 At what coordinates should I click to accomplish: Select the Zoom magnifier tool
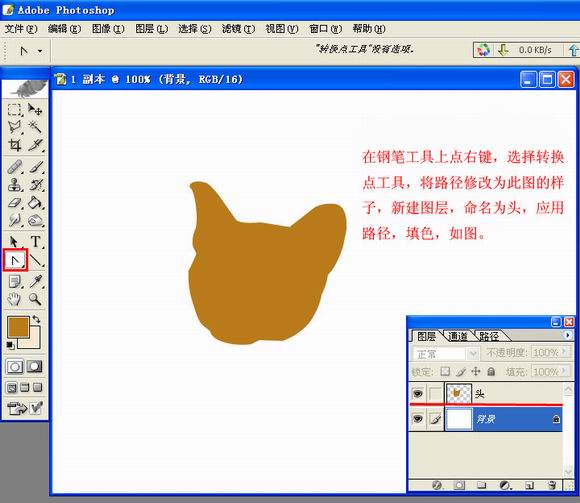click(36, 299)
